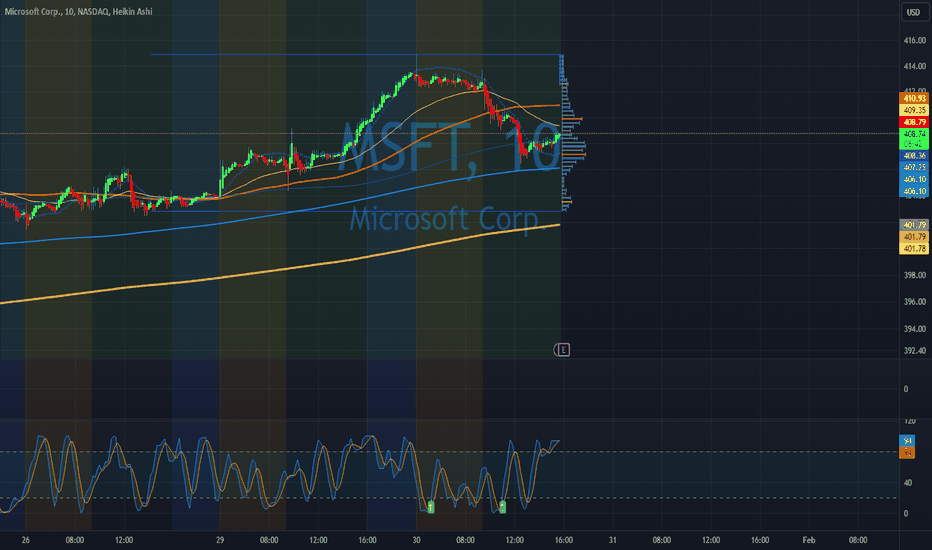Select the yellow 409.35 price label

pyautogui.click(x=914, y=110)
